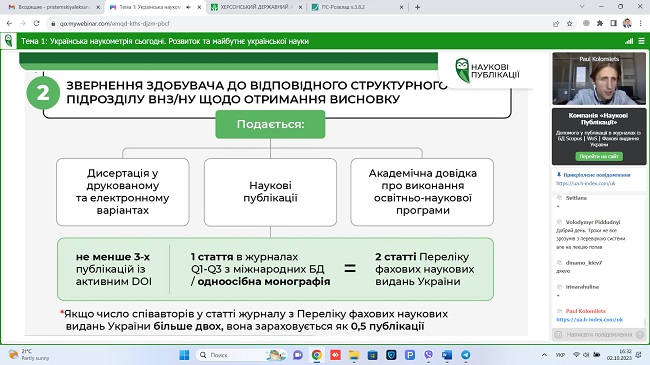This screenshot has width=650, height=365.
Task: Click the share page icon in address bar
Action: tap(556, 24)
